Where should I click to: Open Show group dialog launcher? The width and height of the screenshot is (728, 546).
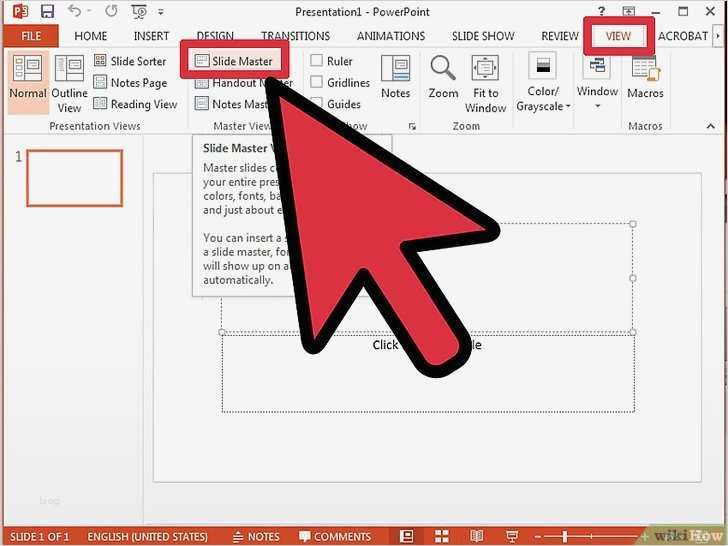pyautogui.click(x=412, y=126)
